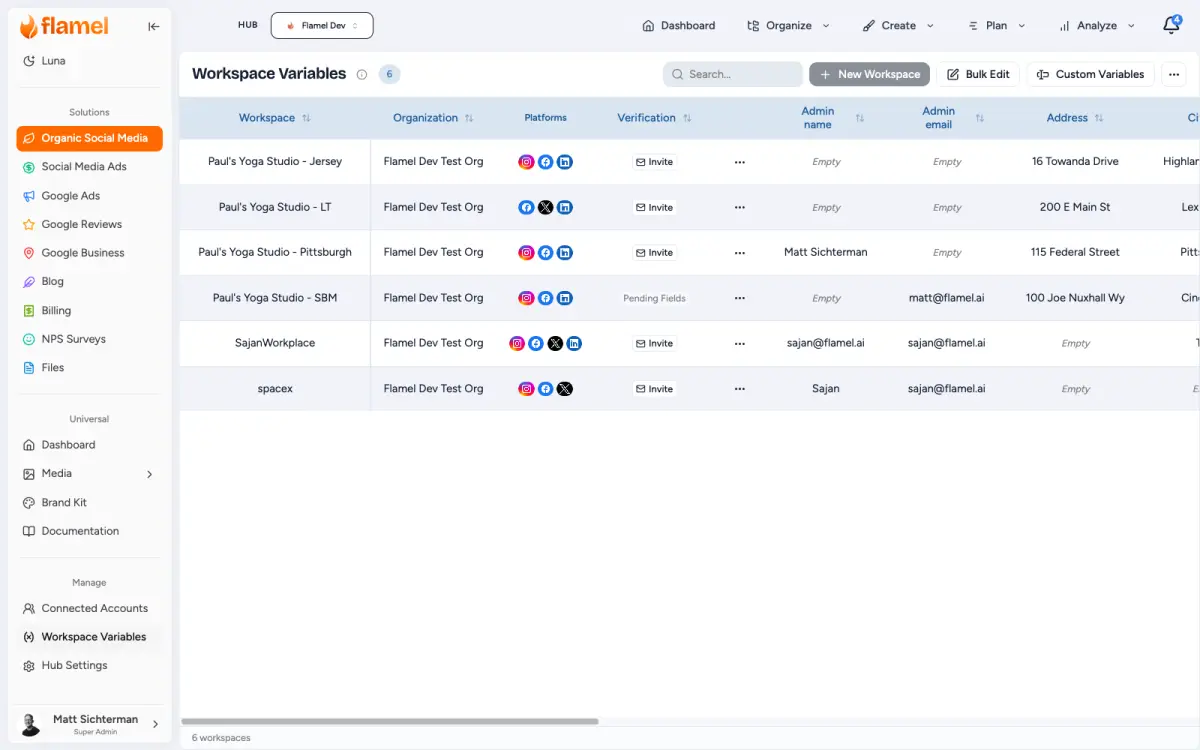Open Custom Variables
Screen dimensions: 1200x750
point(1090,74)
